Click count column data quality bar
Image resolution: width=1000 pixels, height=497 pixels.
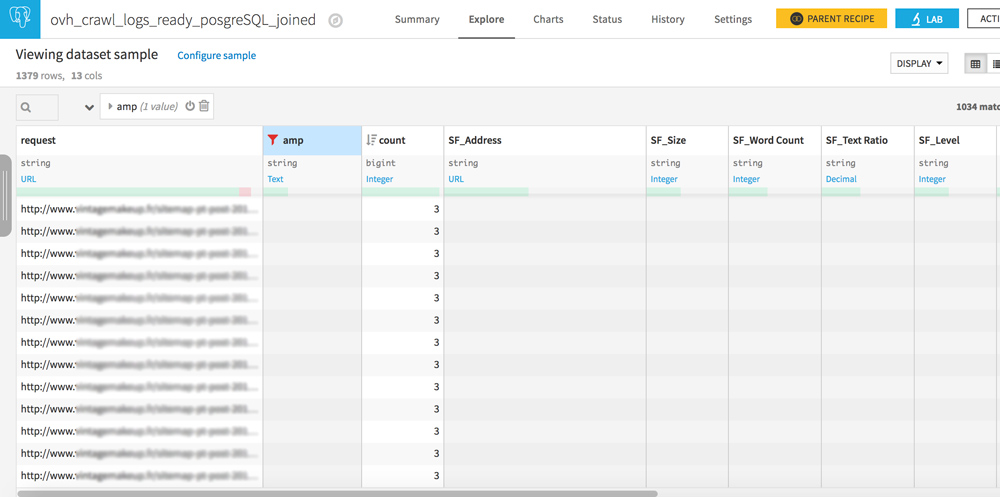click(401, 191)
